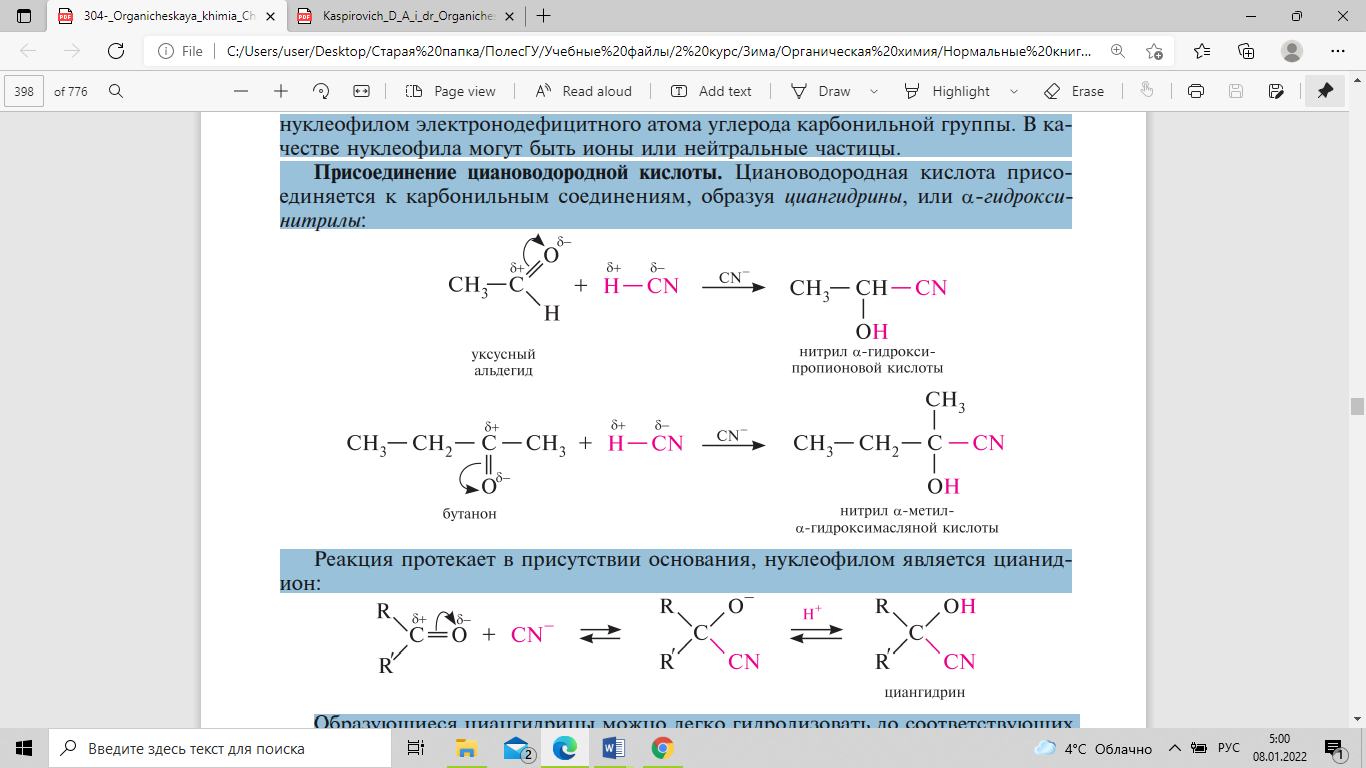1366x768 pixels.
Task: Click the 'of 776' page count text
Action: (71, 91)
